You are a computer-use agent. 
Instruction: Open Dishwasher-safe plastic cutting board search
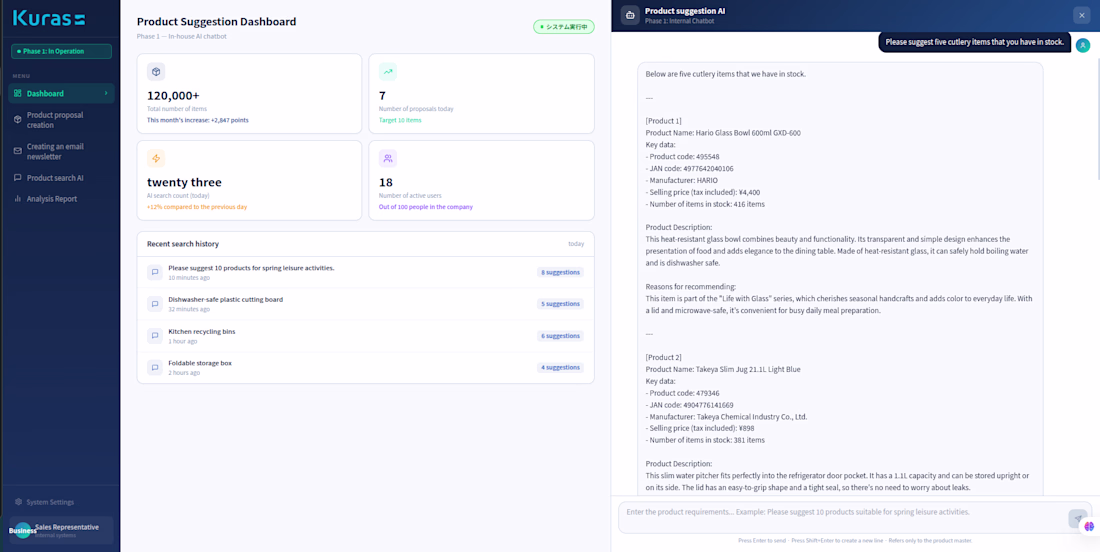point(365,304)
